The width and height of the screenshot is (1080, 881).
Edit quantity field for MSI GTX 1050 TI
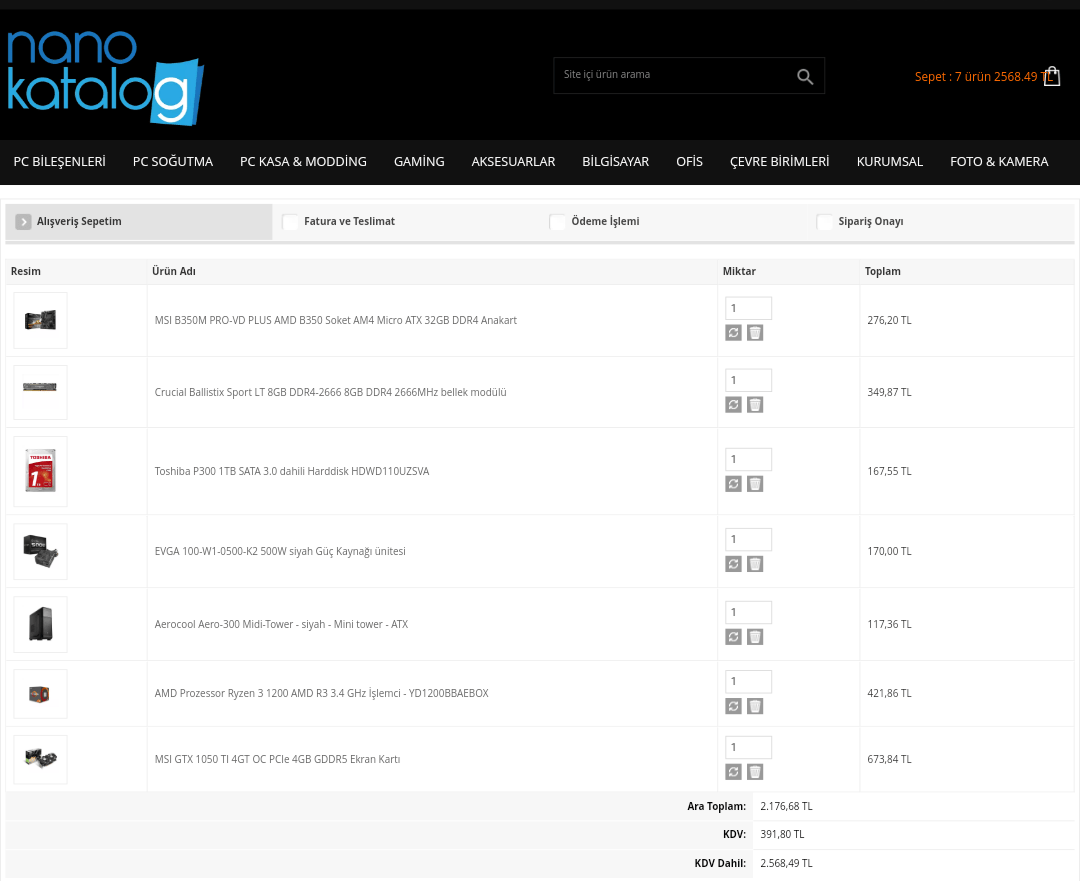click(x=748, y=747)
